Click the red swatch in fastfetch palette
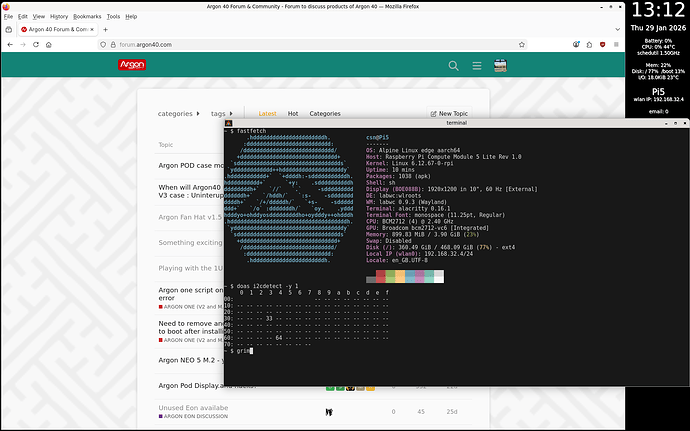 coord(381,276)
